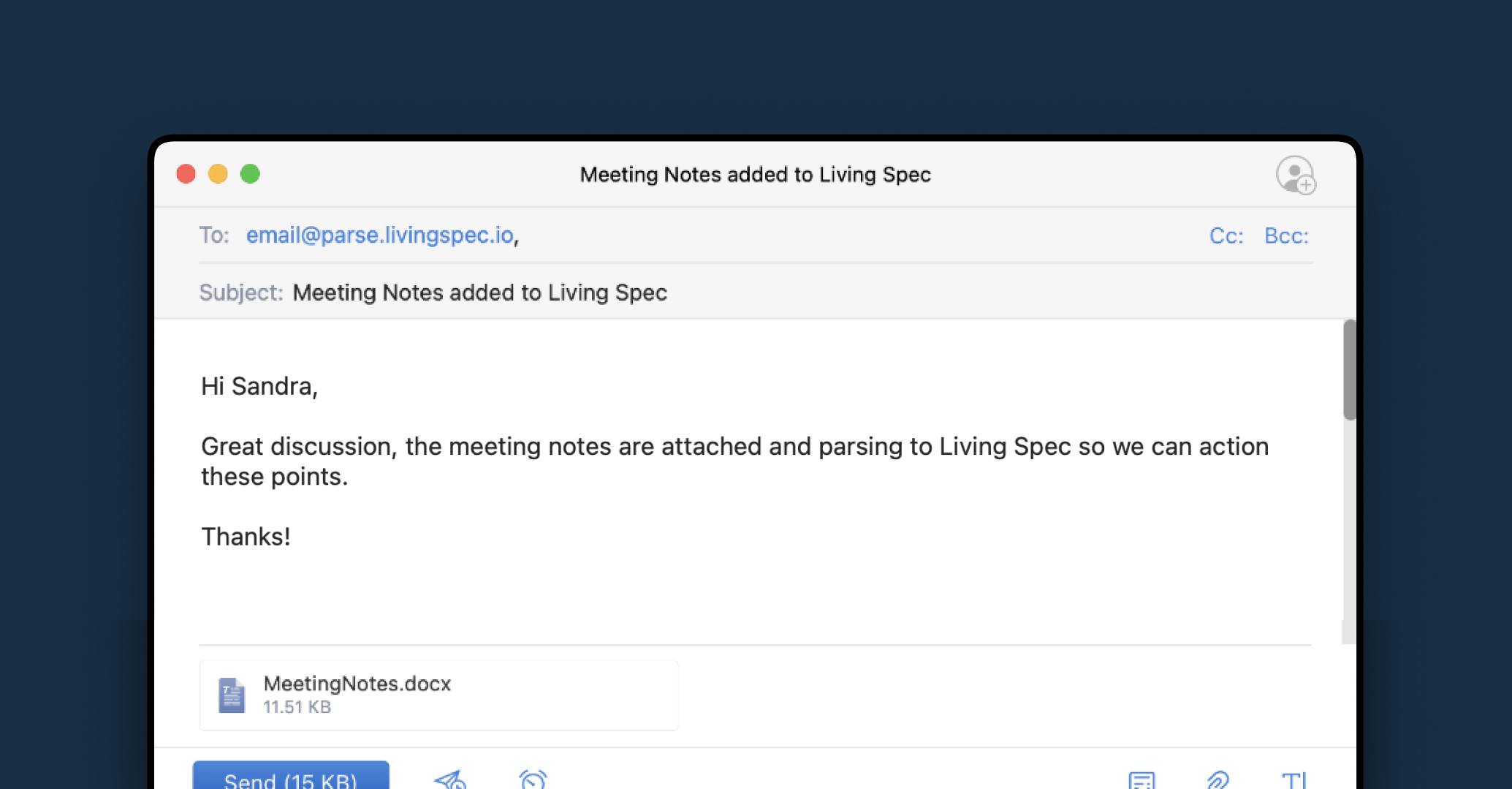Click empty space in the To field
The width and height of the screenshot is (1512, 789).
pos(840,235)
